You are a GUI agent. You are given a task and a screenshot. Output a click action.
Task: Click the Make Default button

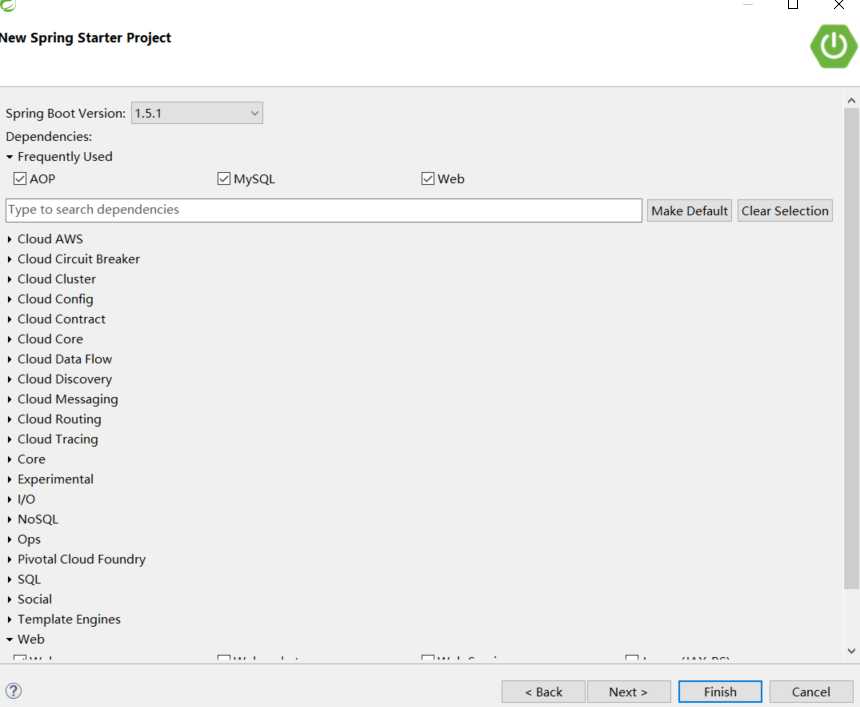point(689,211)
